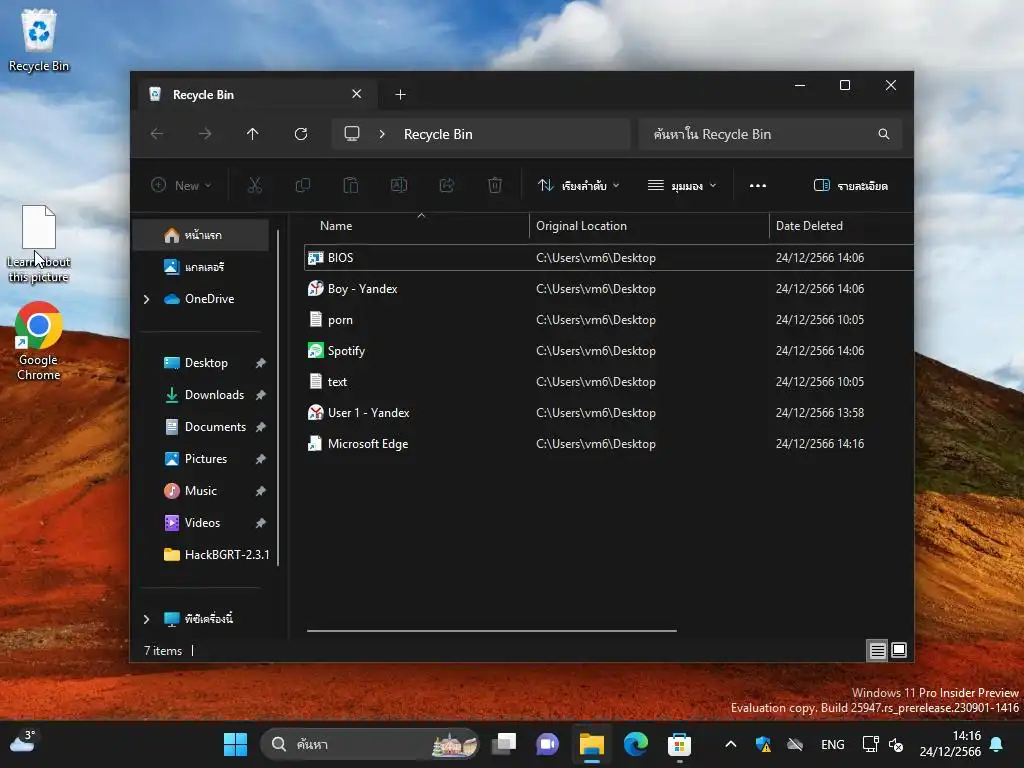The height and width of the screenshot is (768, 1024).
Task: Go back with the left arrow
Action: point(157,134)
